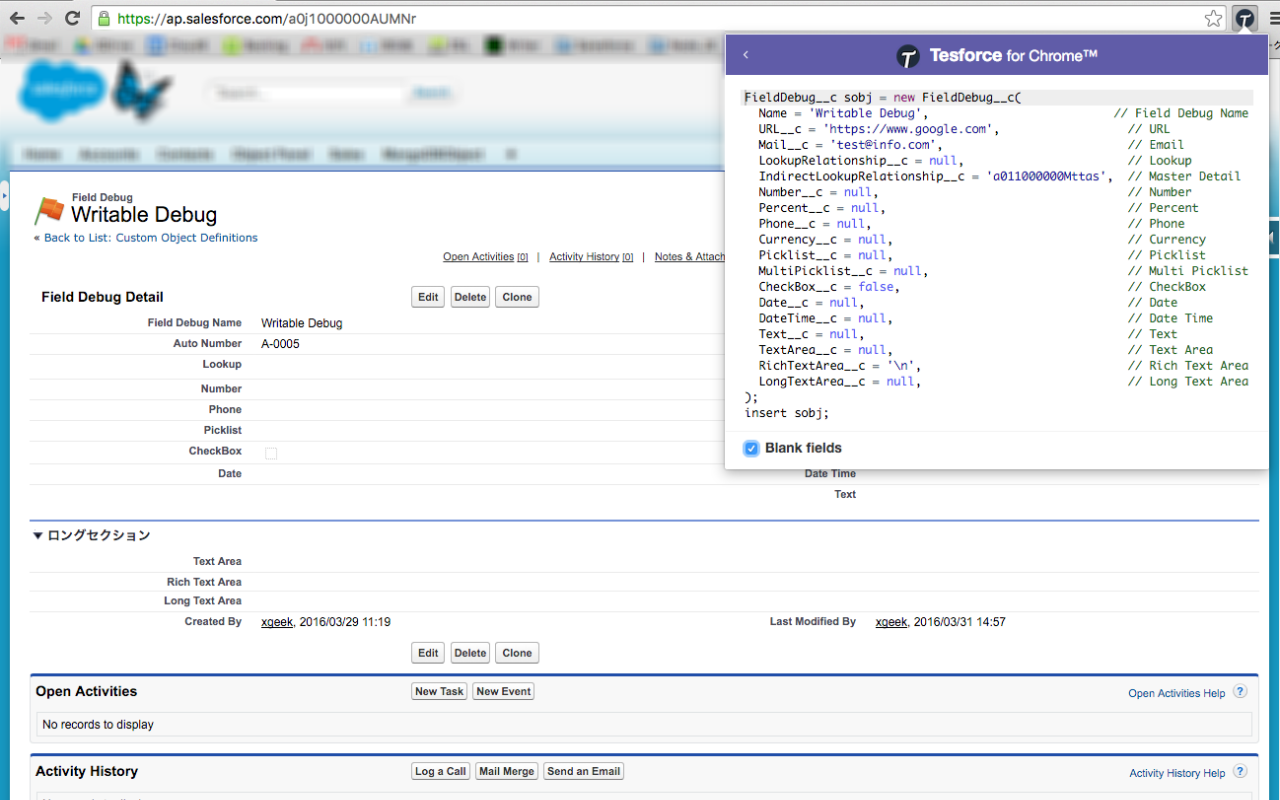Go back with the browser back arrow
The height and width of the screenshot is (800, 1280).
[x=17, y=18]
